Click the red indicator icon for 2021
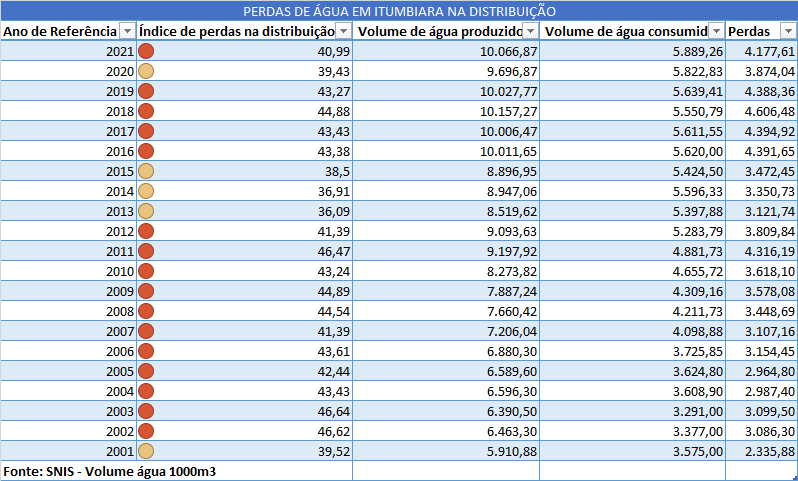Image resolution: width=798 pixels, height=481 pixels. pos(146,51)
